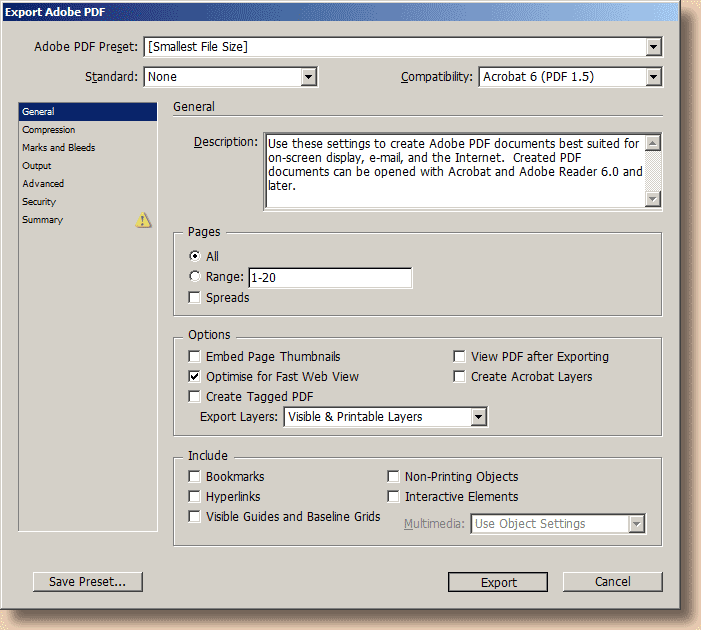Click the page Range text field
Image resolution: width=701 pixels, height=630 pixels.
tap(330, 278)
